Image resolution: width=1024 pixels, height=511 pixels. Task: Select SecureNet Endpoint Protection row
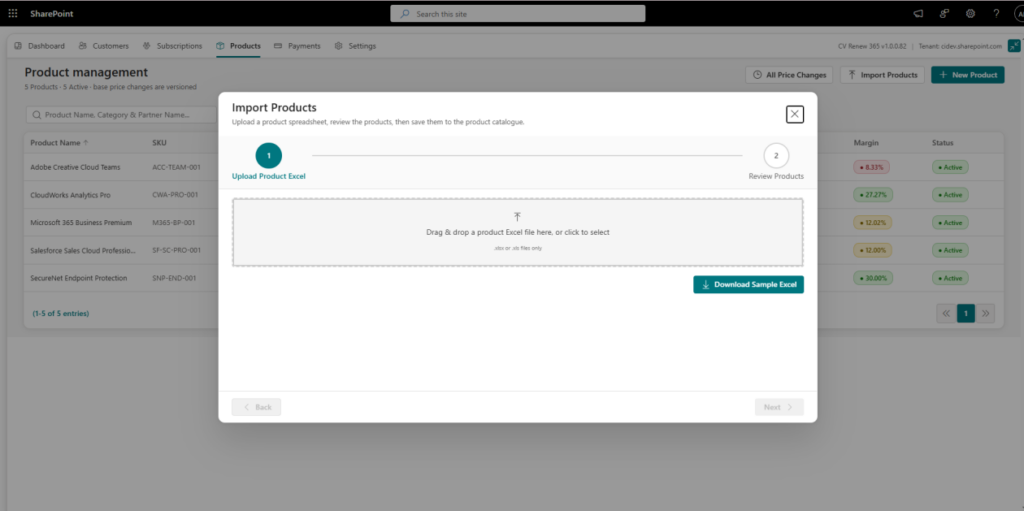(x=513, y=278)
